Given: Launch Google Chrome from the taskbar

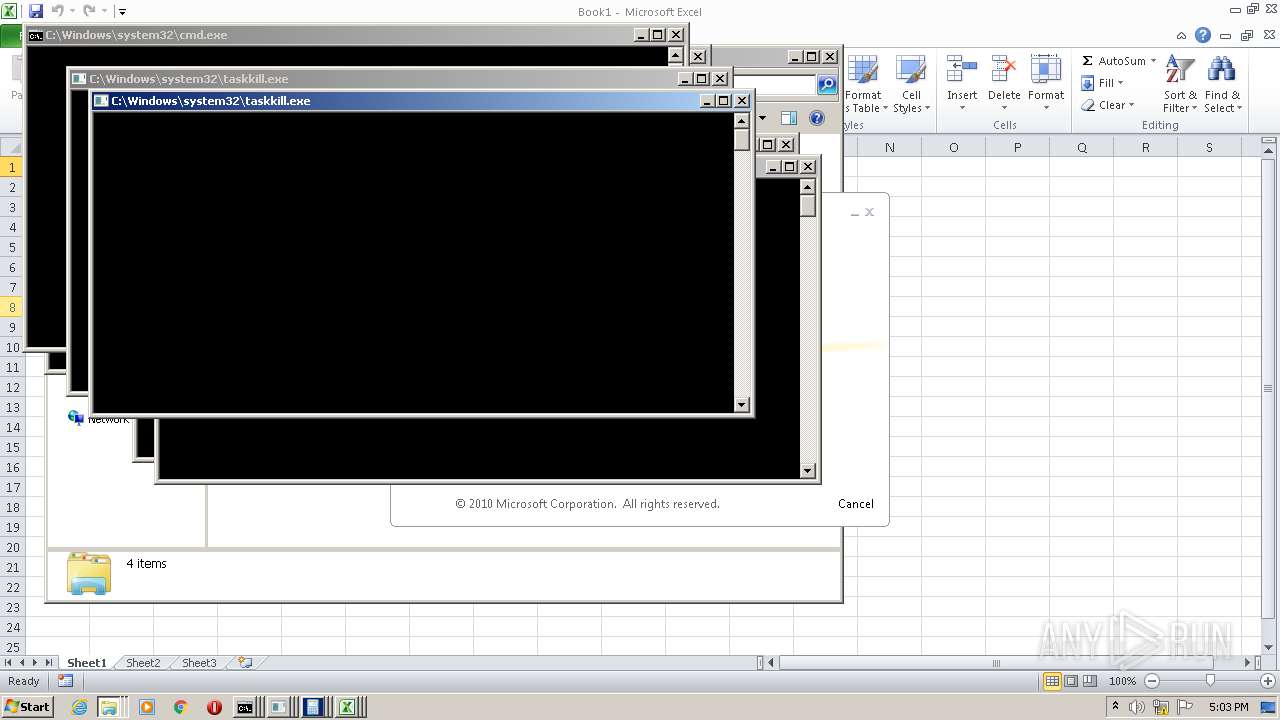Looking at the screenshot, I should coord(181,707).
